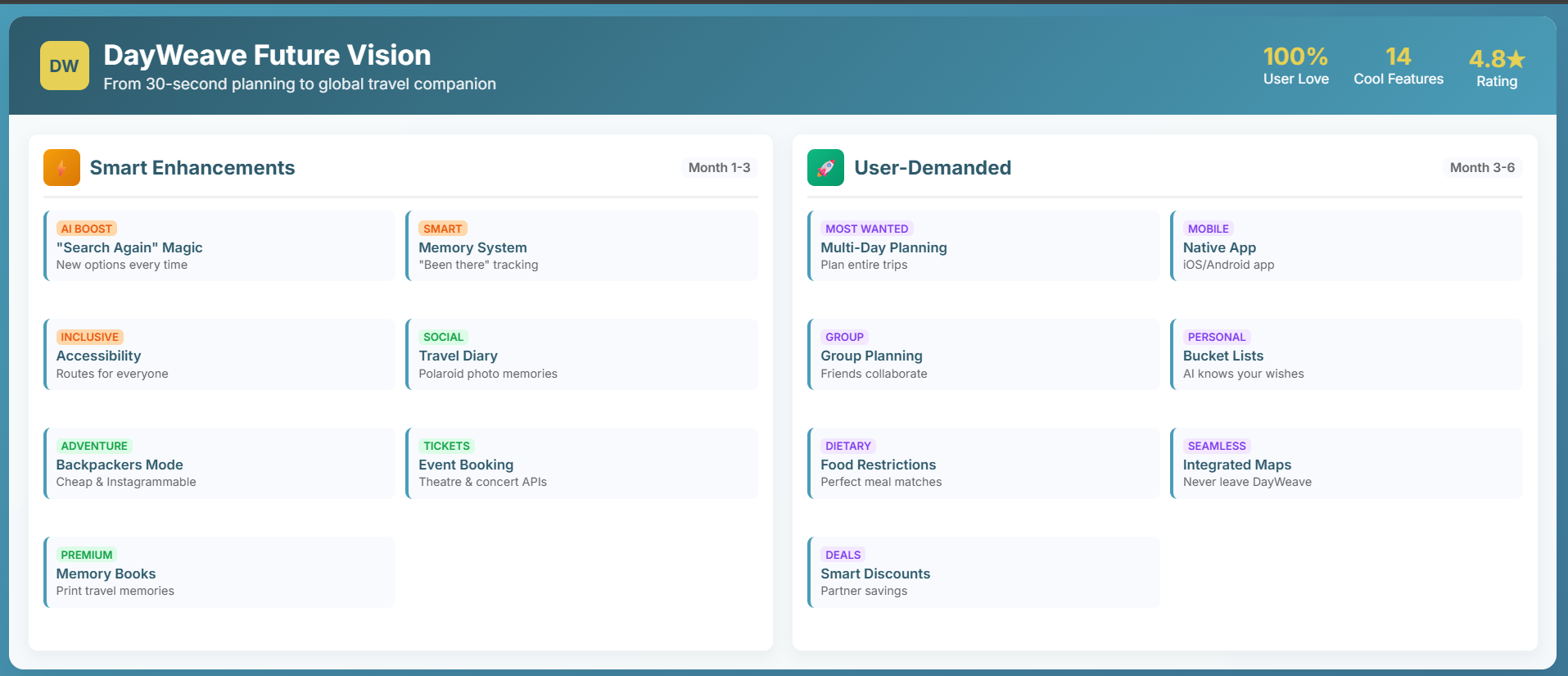Open the Travel Diary card
This screenshot has height=676, width=1568.
tap(582, 354)
